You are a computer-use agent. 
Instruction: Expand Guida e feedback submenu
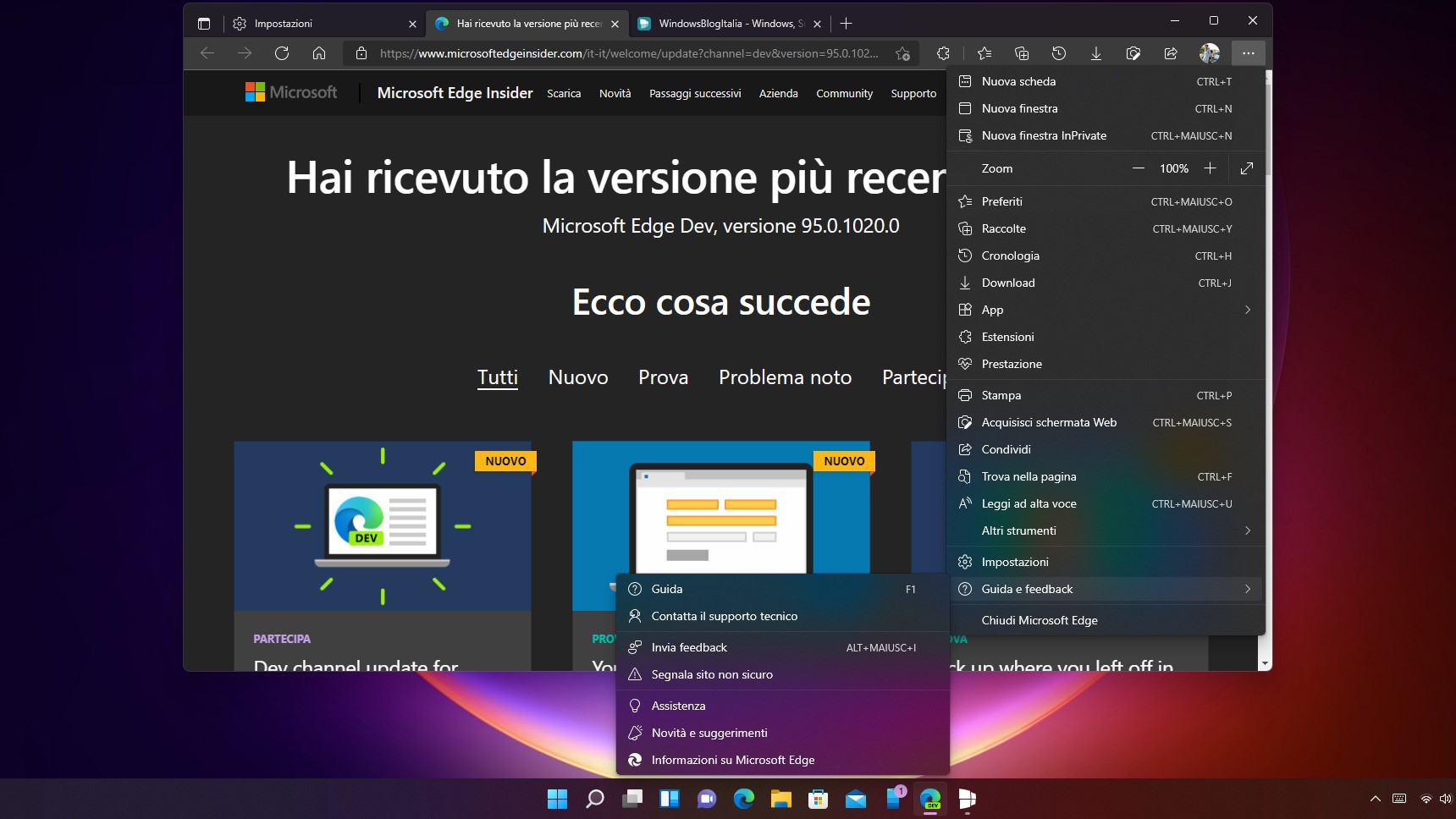coord(1106,589)
